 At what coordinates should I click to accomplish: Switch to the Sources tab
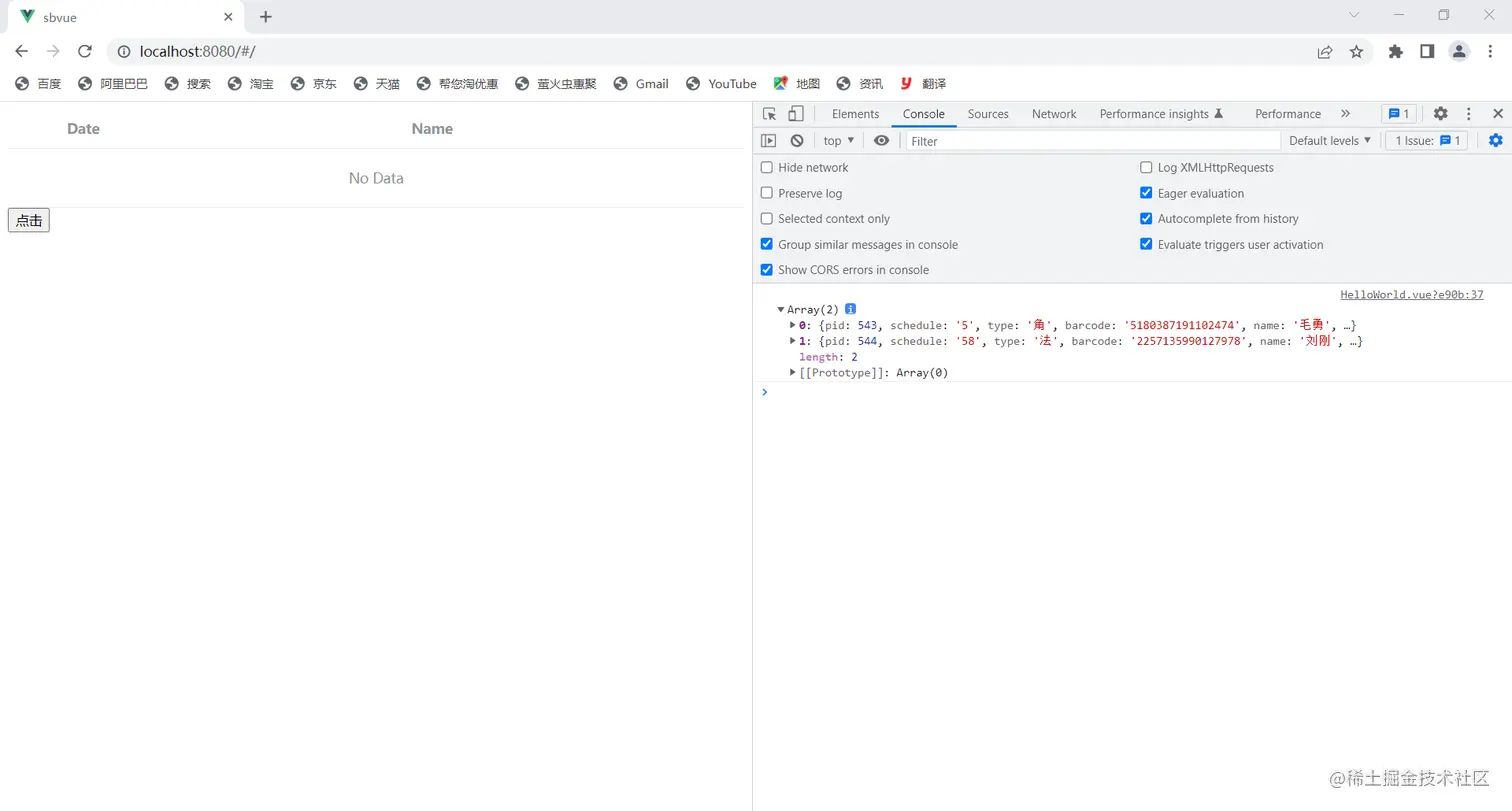(988, 114)
